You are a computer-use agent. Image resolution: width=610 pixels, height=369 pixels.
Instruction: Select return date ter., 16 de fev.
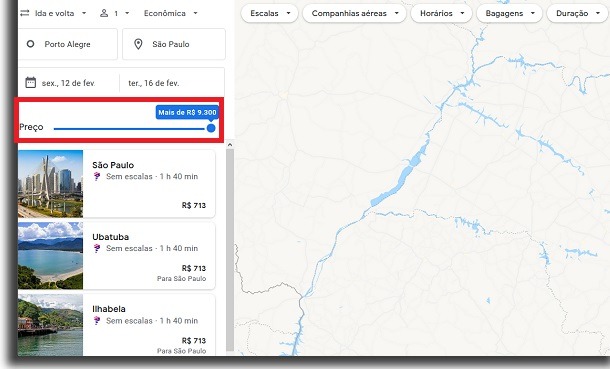(154, 83)
